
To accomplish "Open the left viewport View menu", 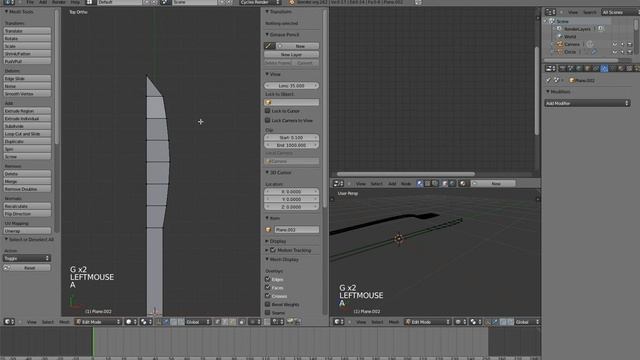I will click(31, 322).
